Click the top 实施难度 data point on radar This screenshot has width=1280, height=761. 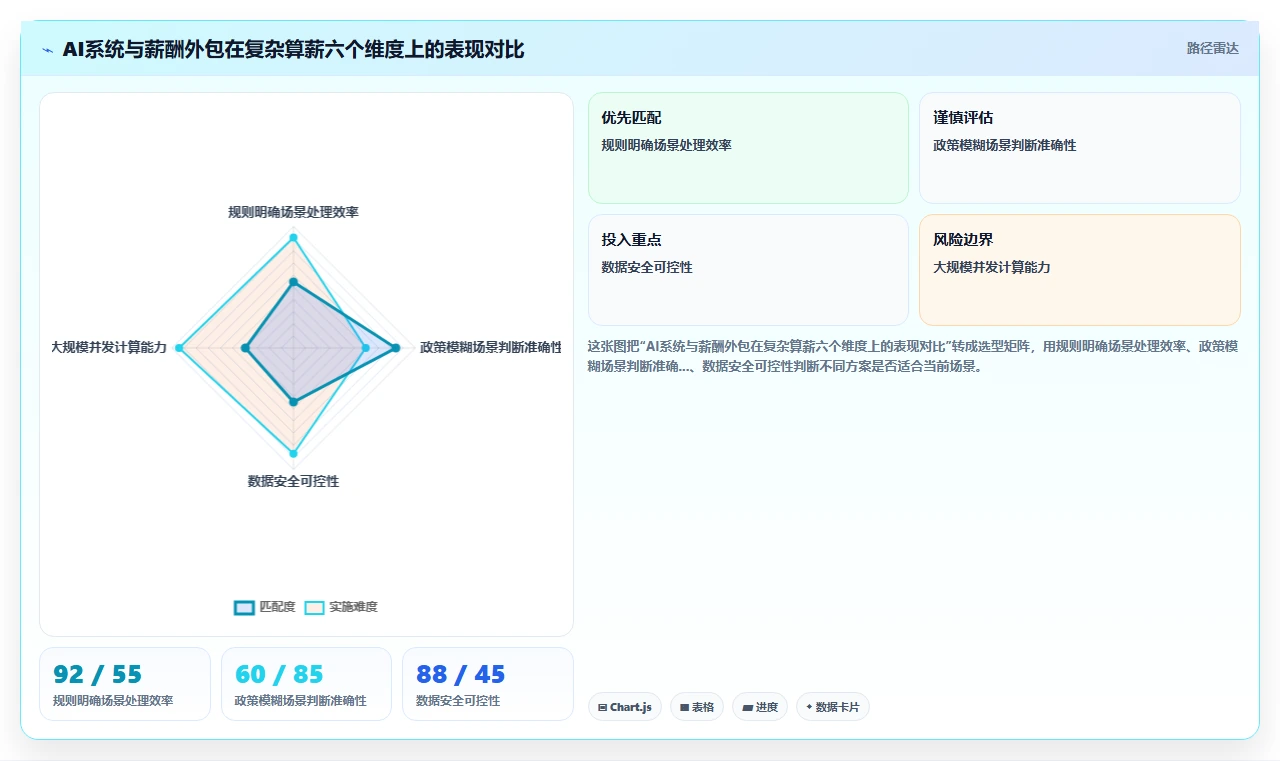point(293,236)
